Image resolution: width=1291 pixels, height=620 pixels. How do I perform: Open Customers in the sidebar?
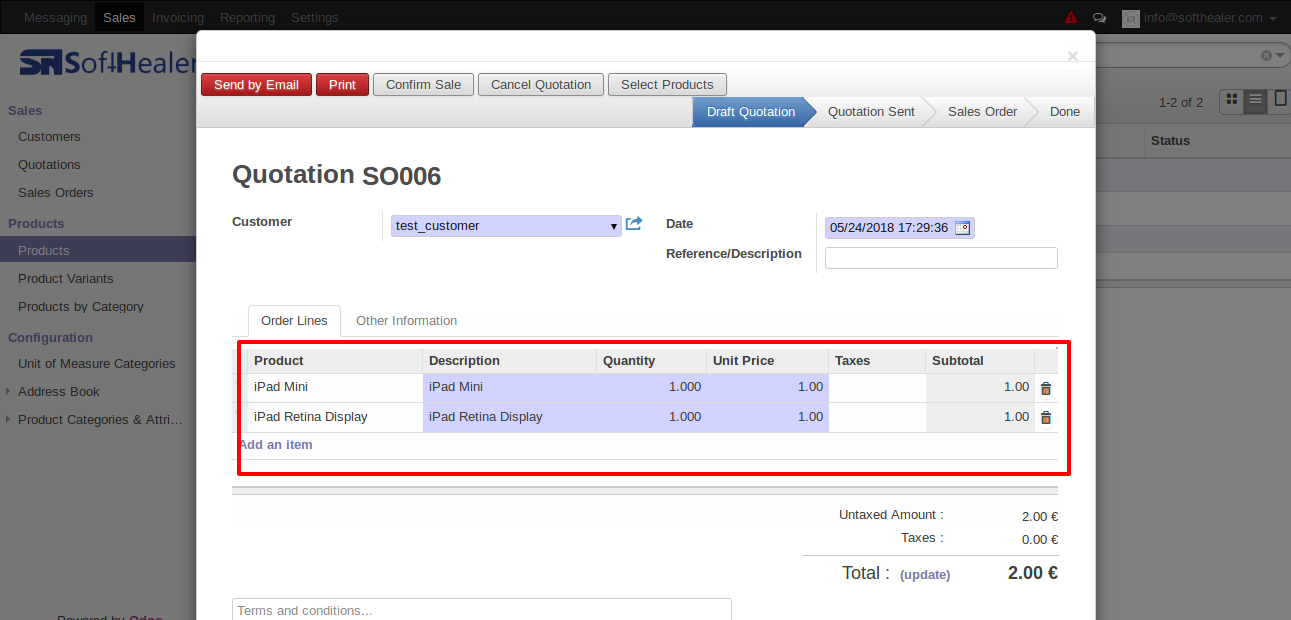(x=49, y=137)
